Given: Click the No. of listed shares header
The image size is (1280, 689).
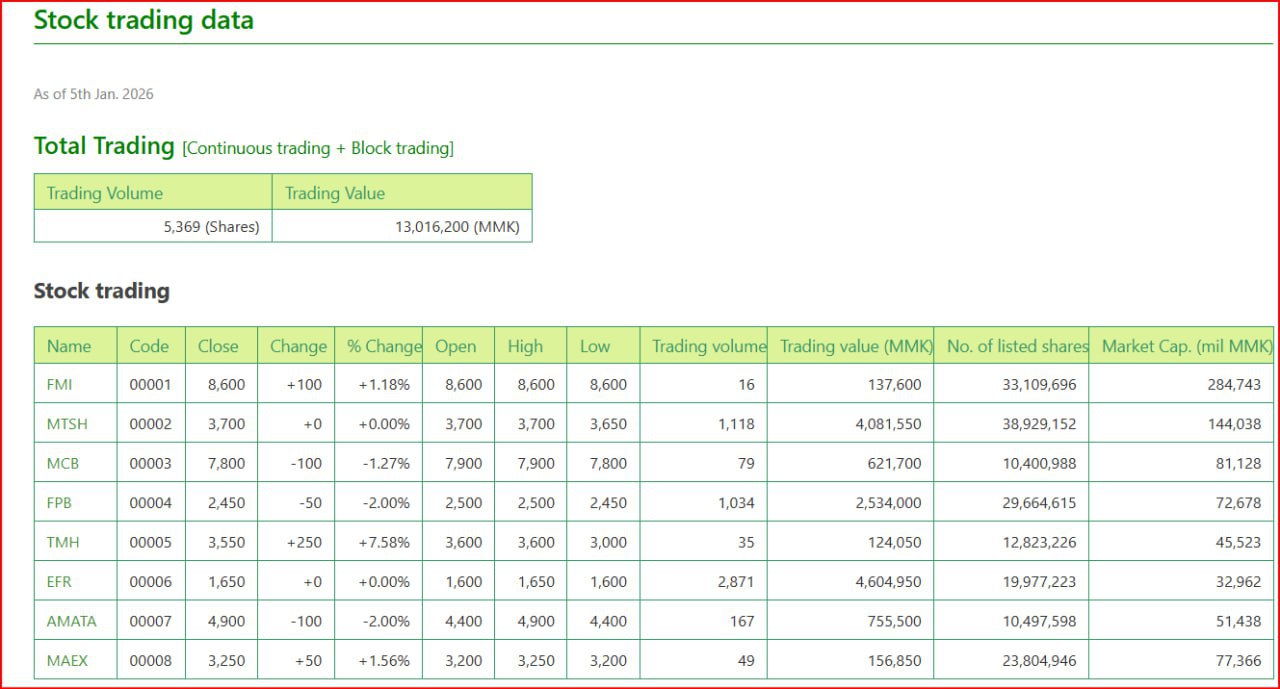Looking at the screenshot, I should tap(1016, 346).
